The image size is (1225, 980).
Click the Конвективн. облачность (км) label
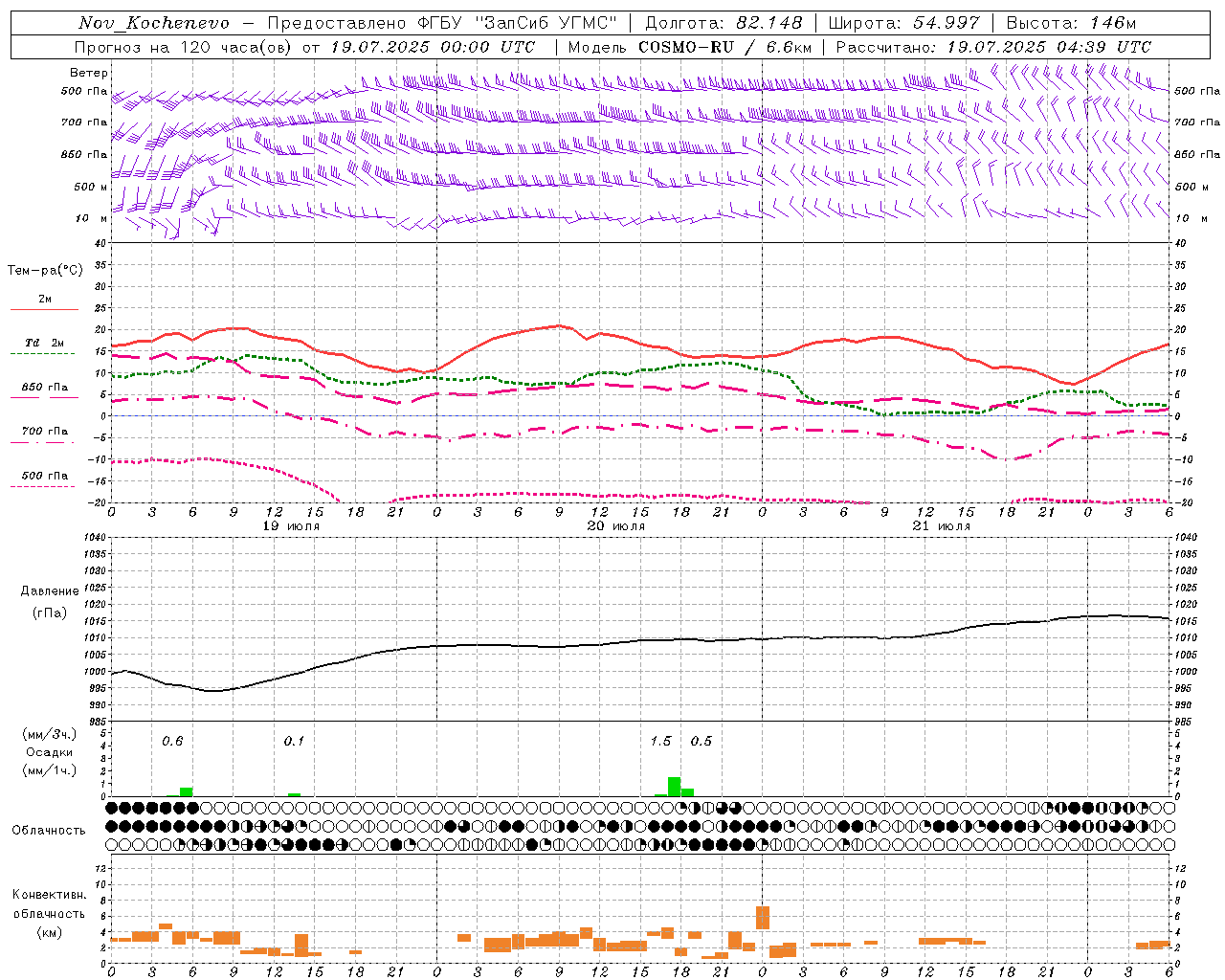point(50,913)
